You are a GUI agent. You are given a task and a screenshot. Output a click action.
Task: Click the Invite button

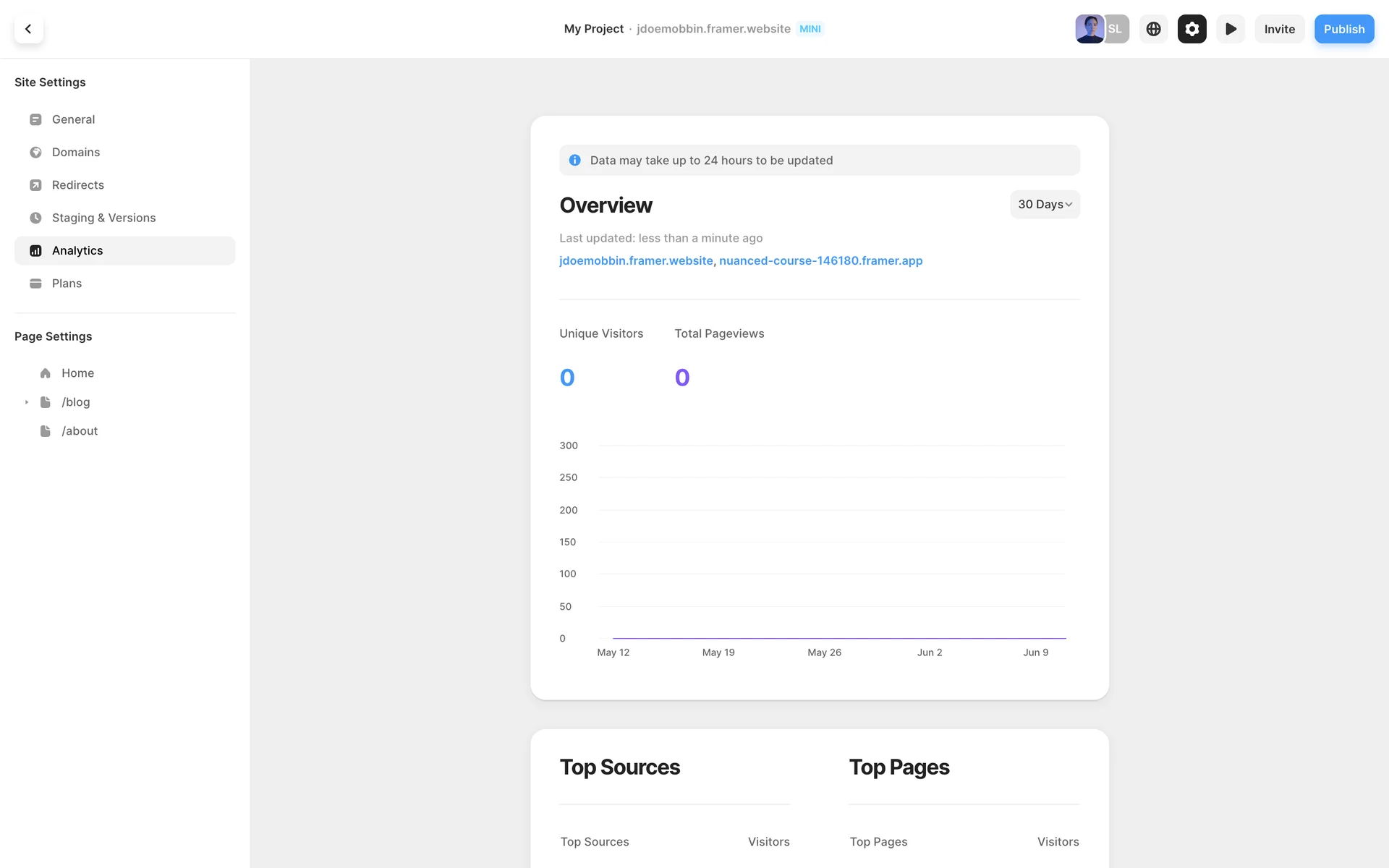pos(1279,29)
